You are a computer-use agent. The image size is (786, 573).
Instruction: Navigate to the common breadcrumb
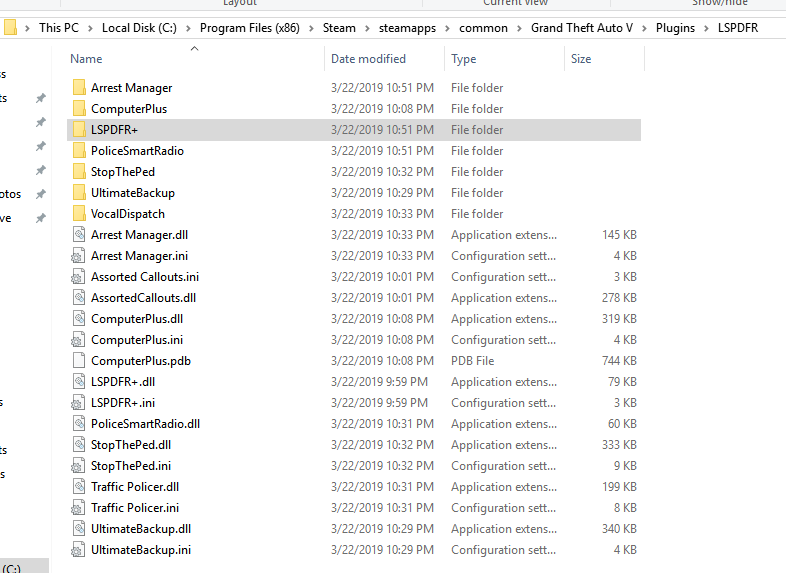[x=483, y=28]
